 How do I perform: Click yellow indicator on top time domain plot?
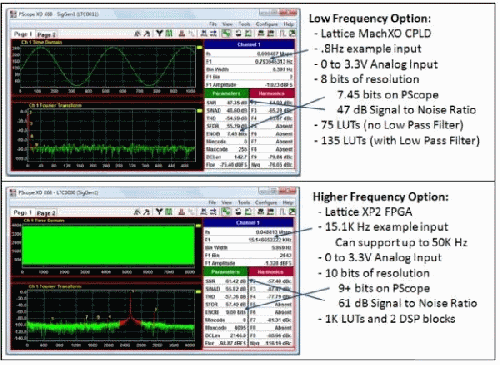coord(199,48)
